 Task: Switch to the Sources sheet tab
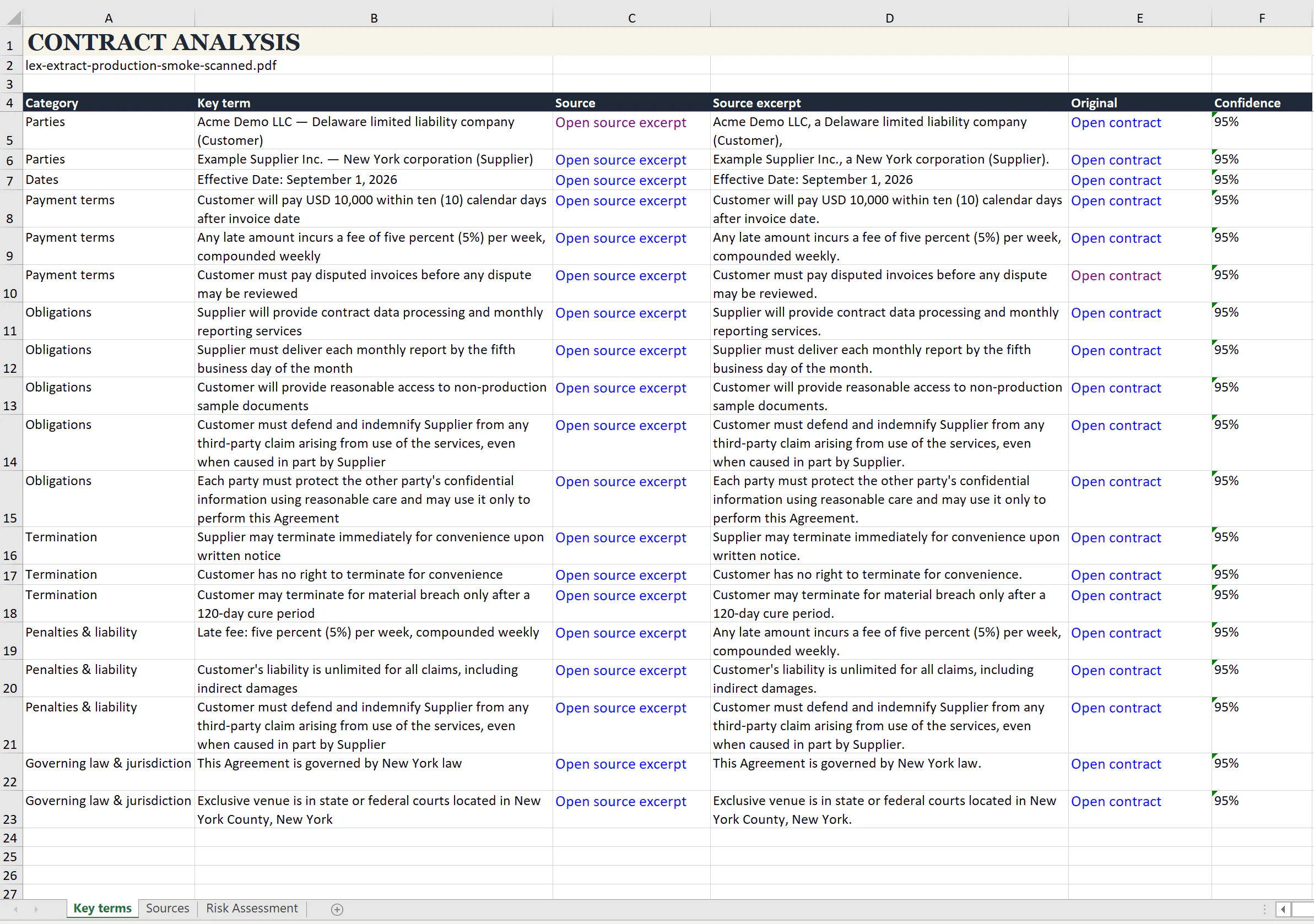[167, 908]
